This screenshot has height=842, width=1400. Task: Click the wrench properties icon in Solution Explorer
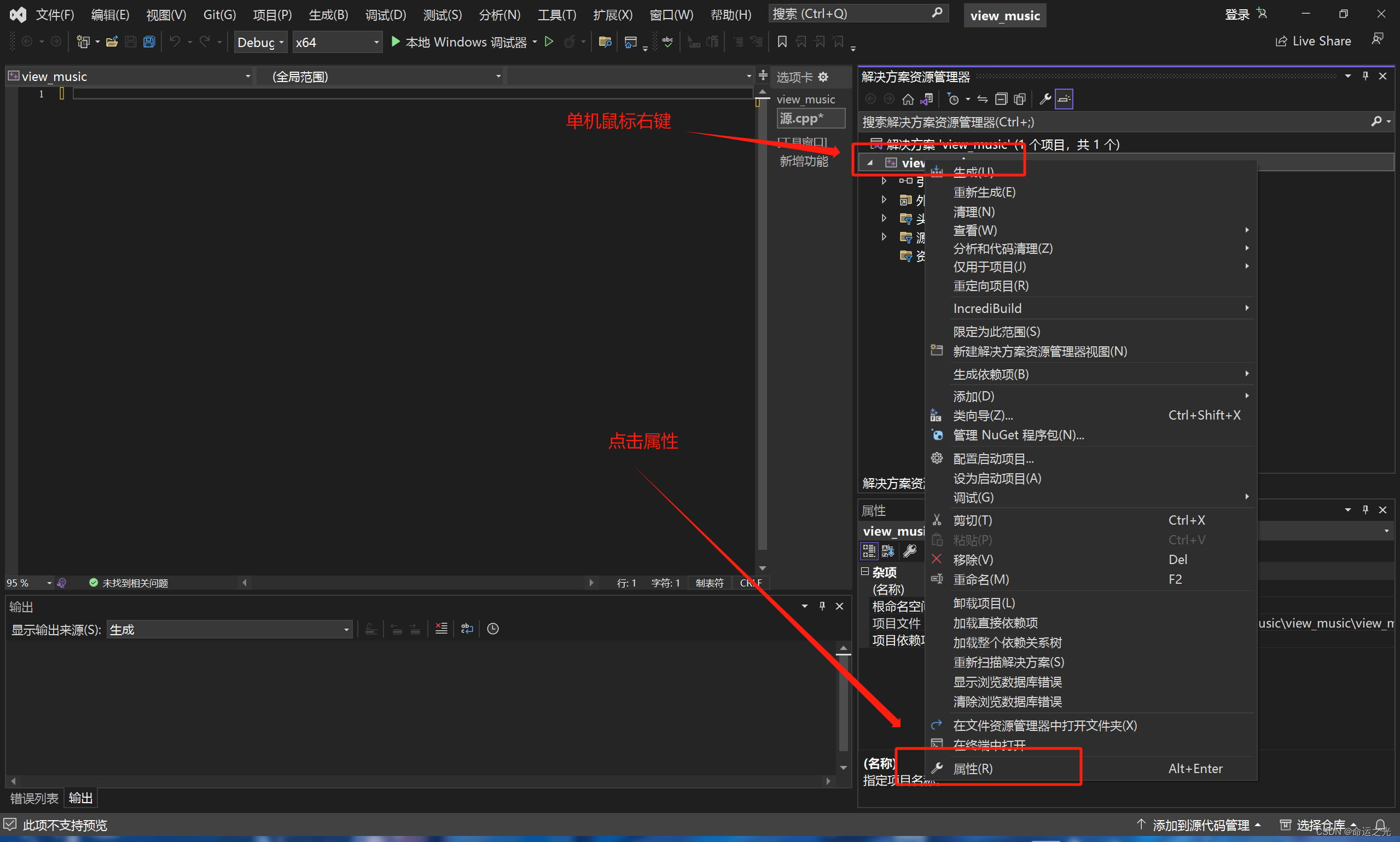[1045, 99]
